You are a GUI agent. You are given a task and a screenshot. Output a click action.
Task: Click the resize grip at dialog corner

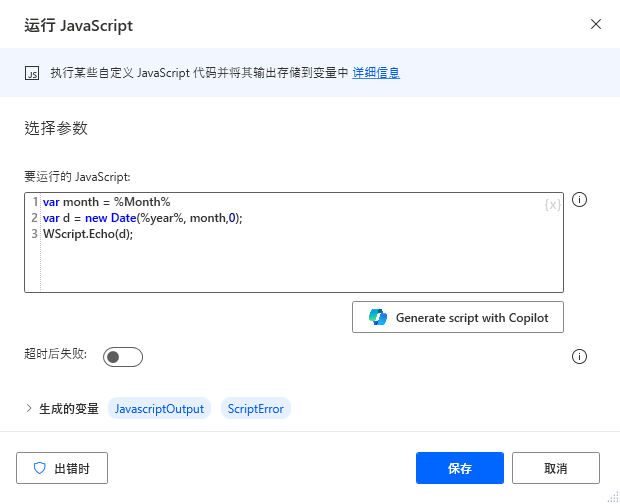click(x=613, y=496)
